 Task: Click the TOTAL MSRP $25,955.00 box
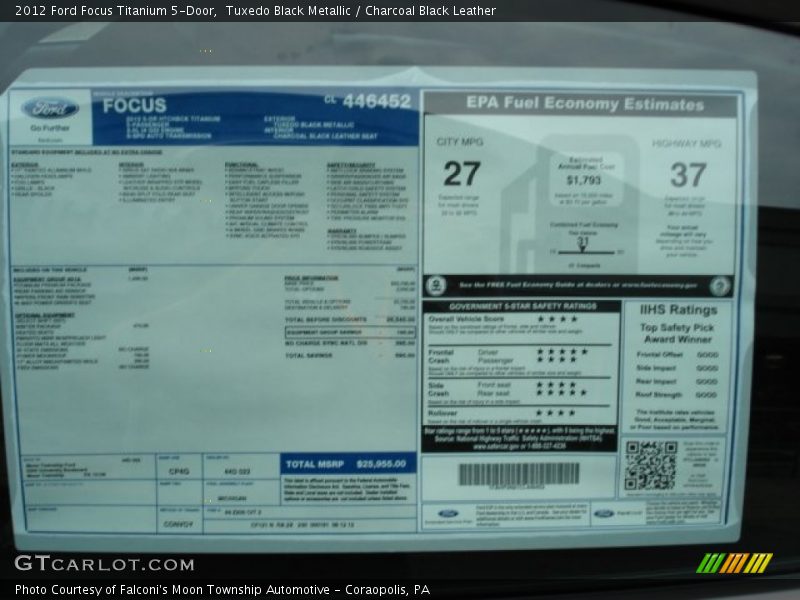coord(348,464)
